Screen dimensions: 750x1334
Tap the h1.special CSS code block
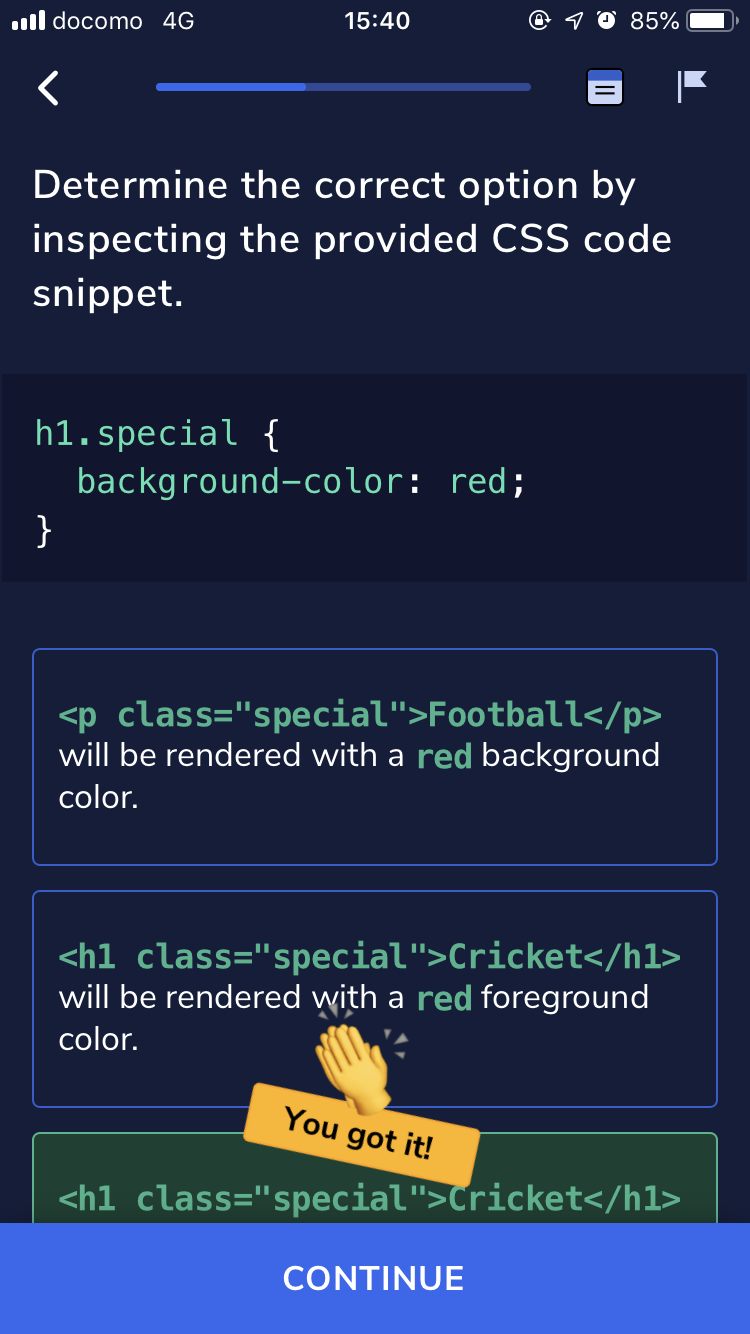[x=375, y=478]
